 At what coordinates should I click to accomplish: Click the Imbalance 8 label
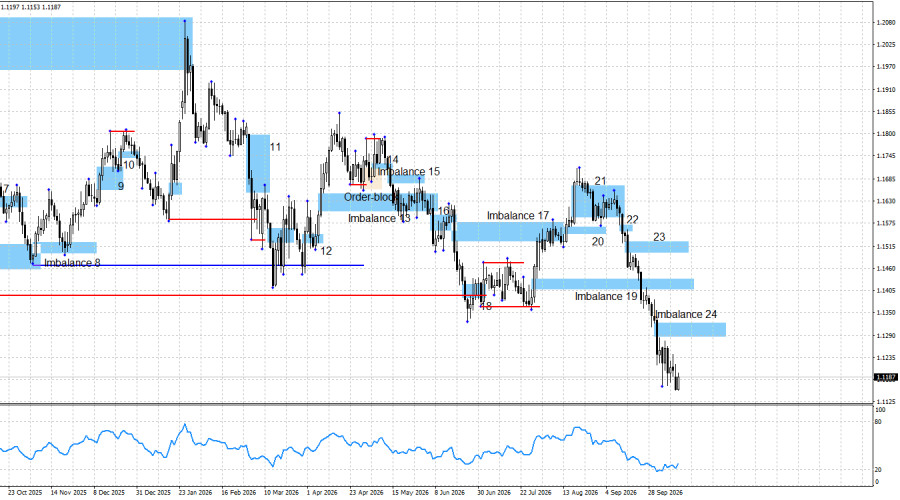[72, 263]
